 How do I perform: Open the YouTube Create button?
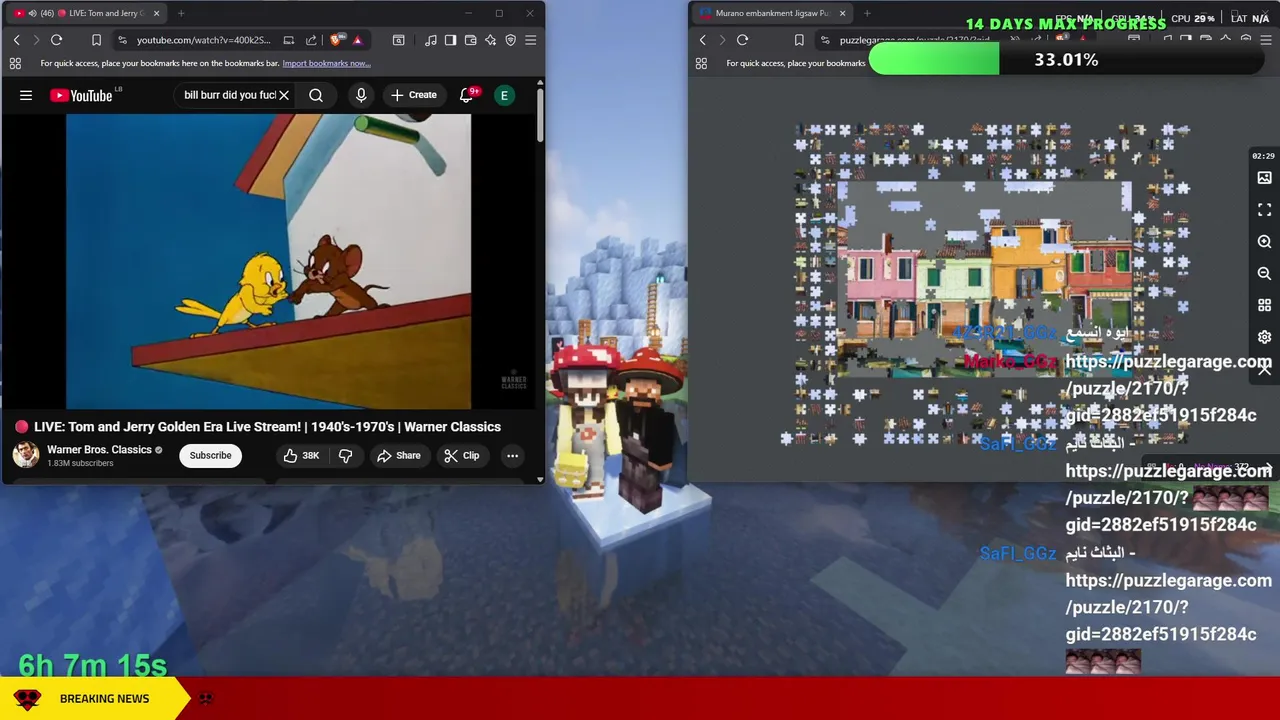tap(414, 95)
